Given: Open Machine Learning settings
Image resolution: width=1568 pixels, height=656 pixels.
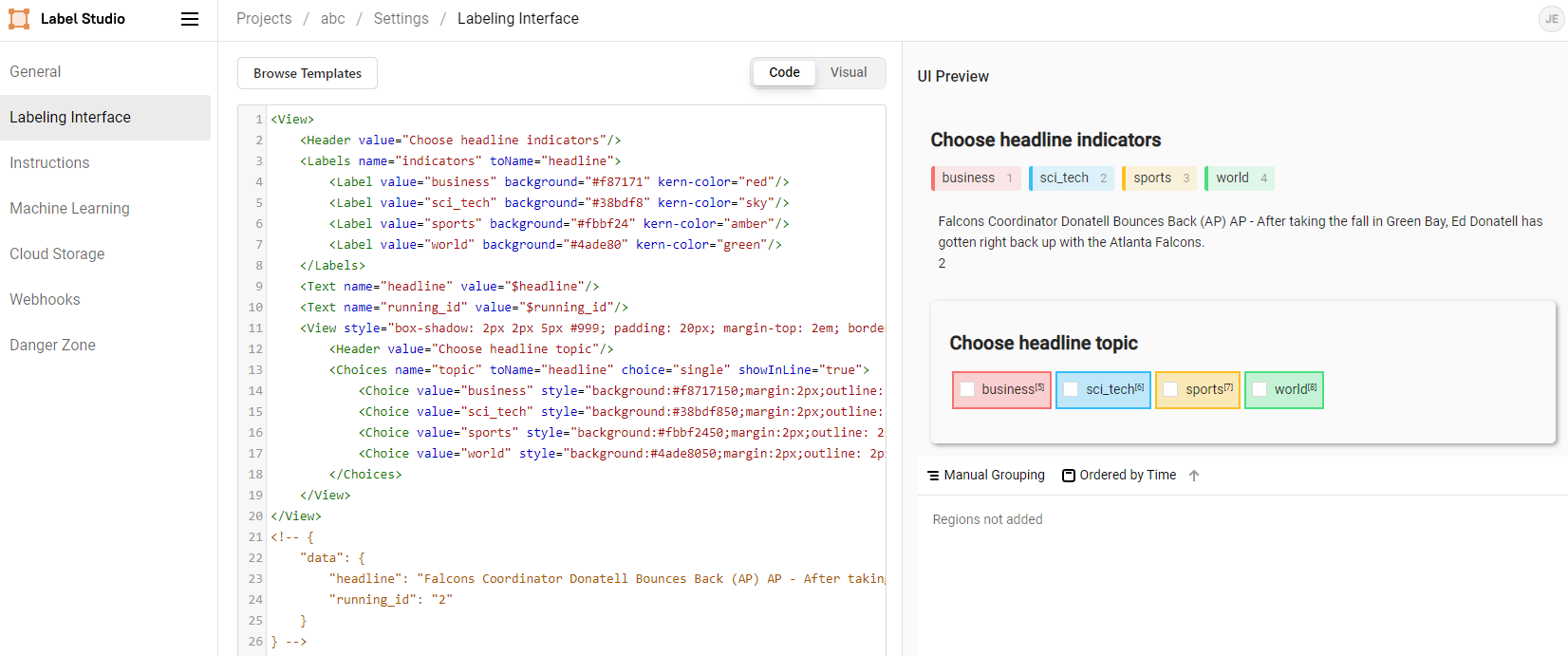Looking at the screenshot, I should 105,209.
